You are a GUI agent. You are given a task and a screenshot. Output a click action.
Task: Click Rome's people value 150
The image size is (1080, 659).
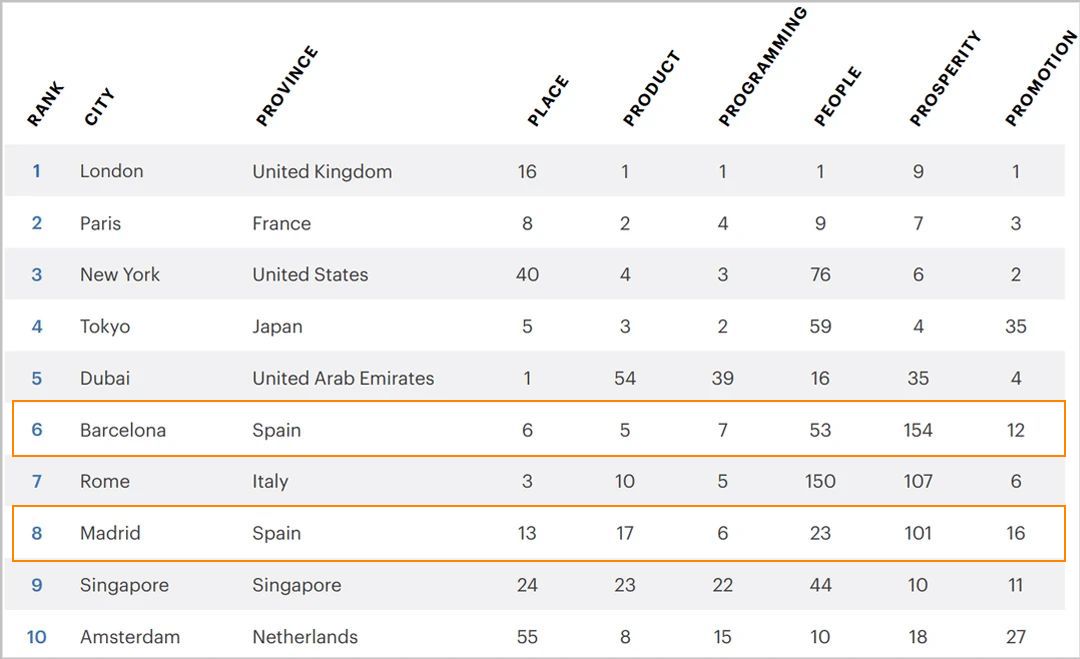[x=820, y=482]
